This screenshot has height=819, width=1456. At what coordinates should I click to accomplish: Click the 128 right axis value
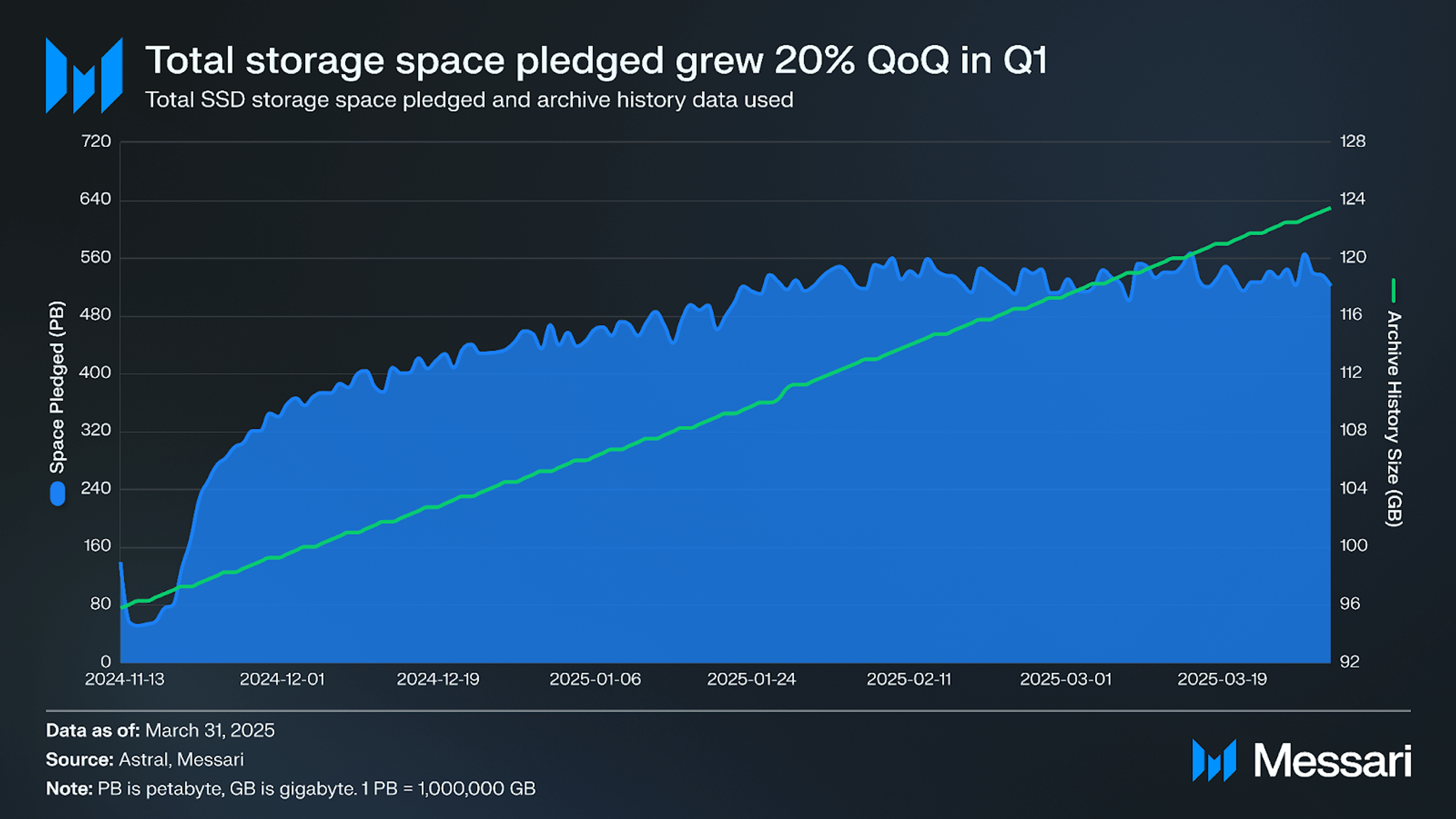[1353, 141]
